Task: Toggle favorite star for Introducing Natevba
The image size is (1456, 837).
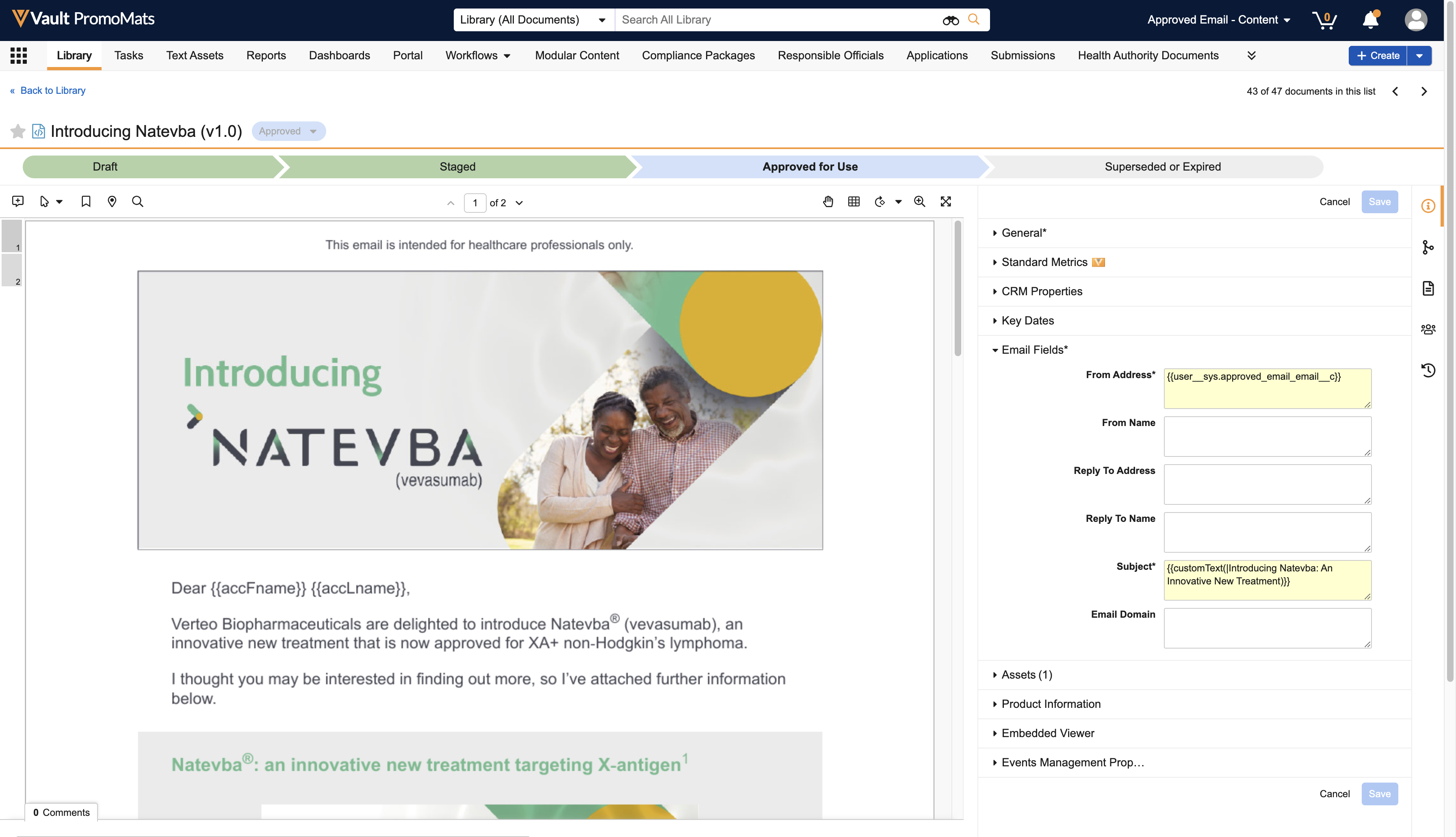Action: pos(18,131)
